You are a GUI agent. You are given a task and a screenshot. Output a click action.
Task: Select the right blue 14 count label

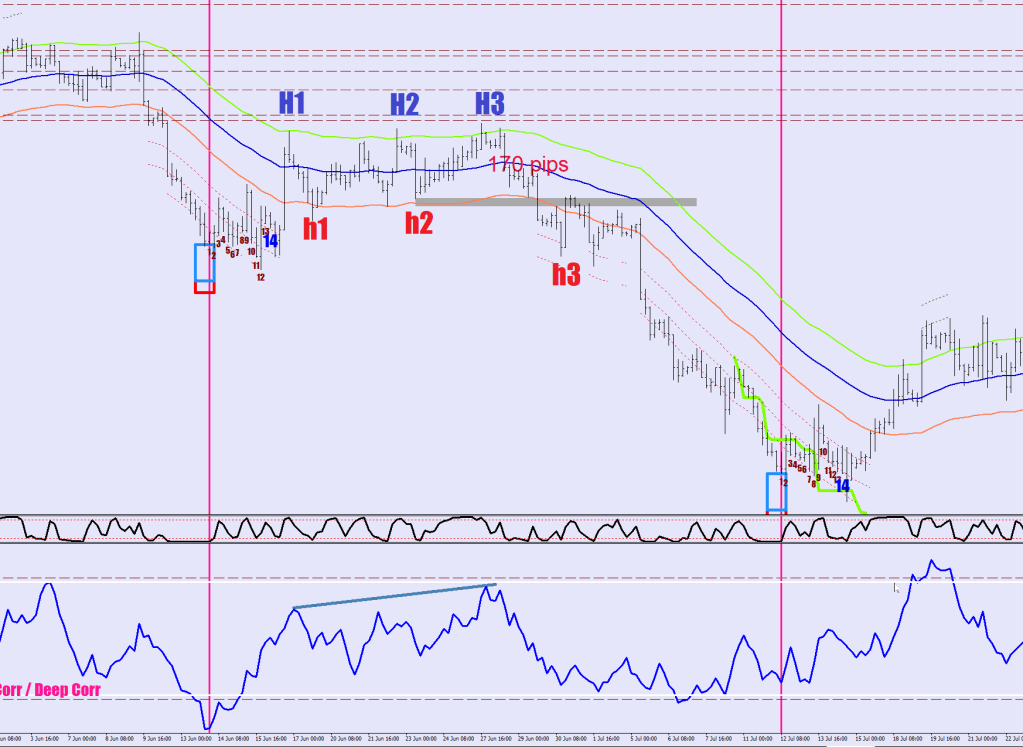[842, 485]
